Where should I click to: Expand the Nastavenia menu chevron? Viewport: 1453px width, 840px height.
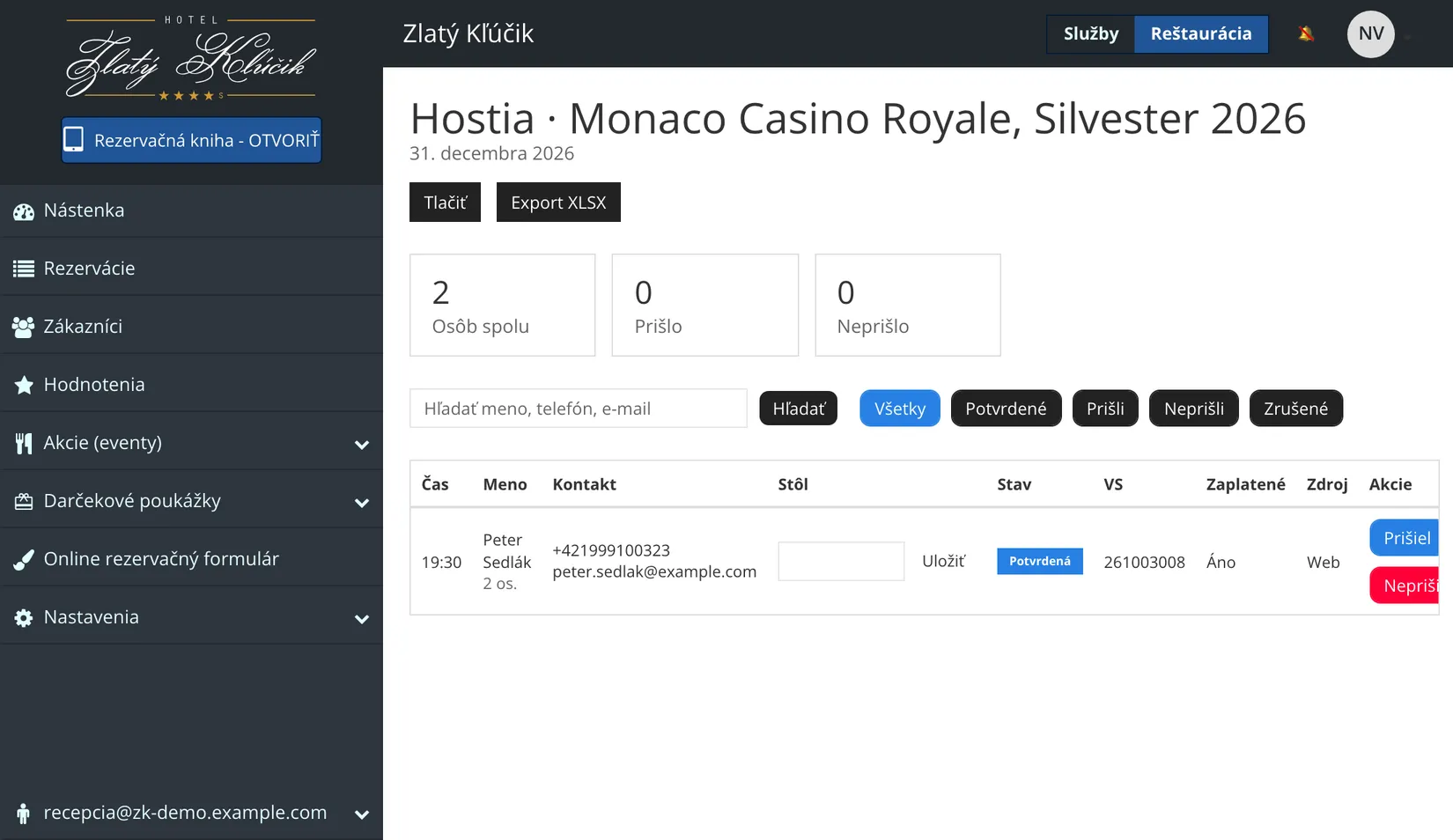pos(361,619)
